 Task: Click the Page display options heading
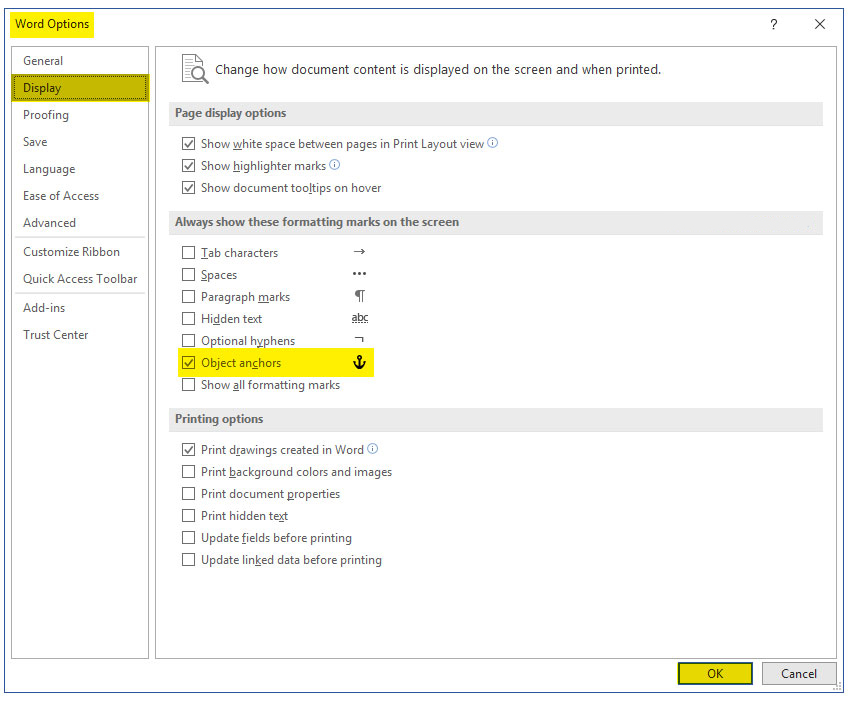click(231, 113)
